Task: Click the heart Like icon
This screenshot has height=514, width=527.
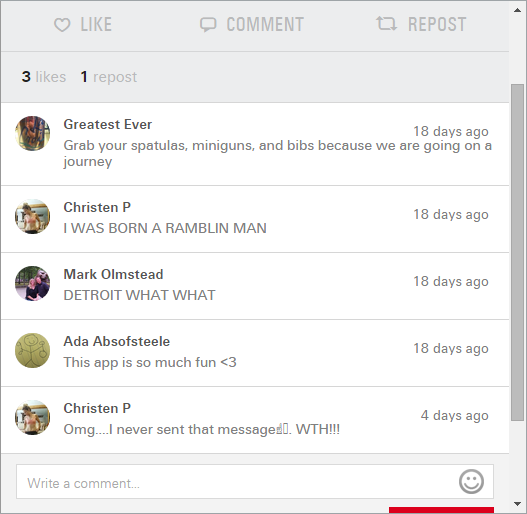Action: pos(62,25)
